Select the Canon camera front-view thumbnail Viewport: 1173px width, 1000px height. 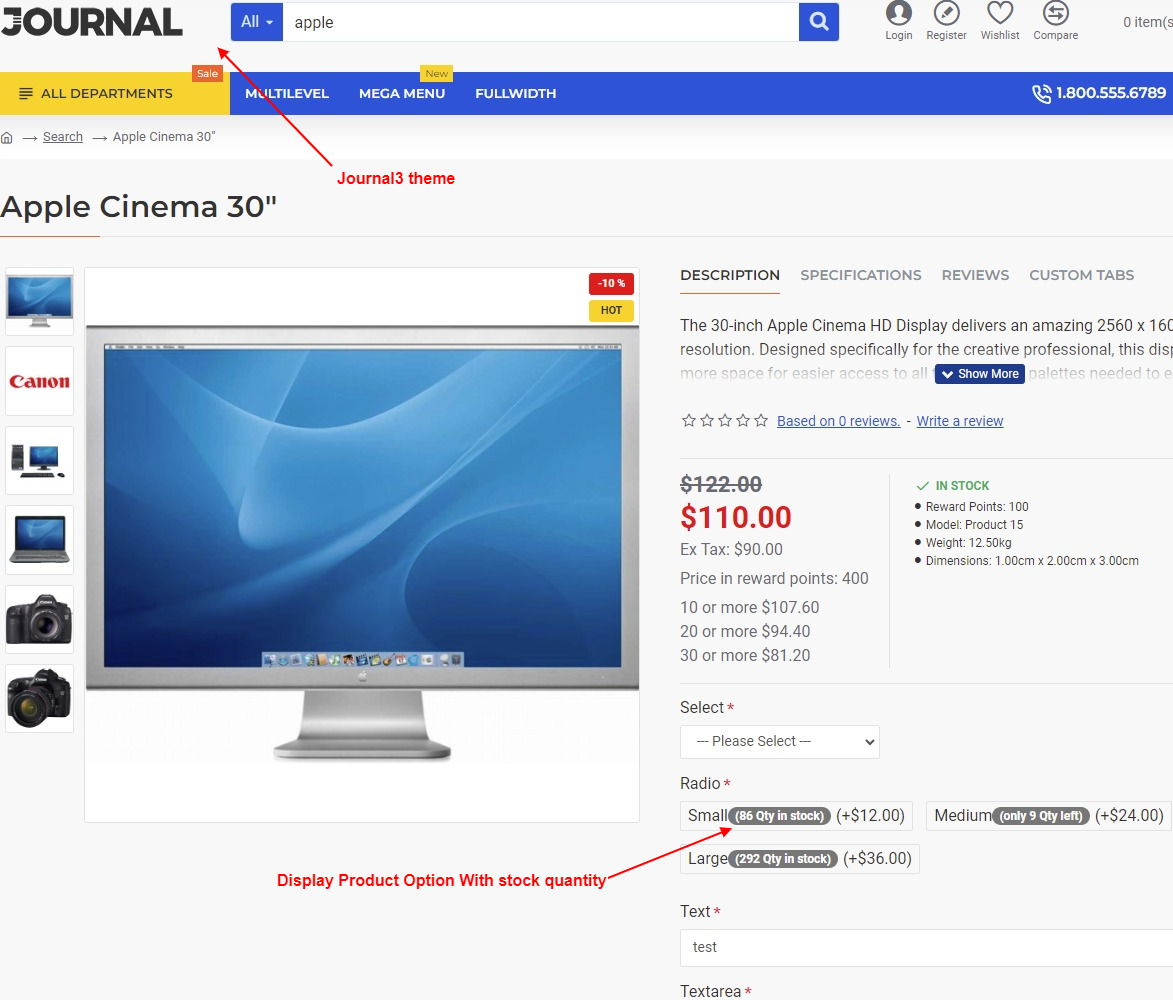pos(40,619)
